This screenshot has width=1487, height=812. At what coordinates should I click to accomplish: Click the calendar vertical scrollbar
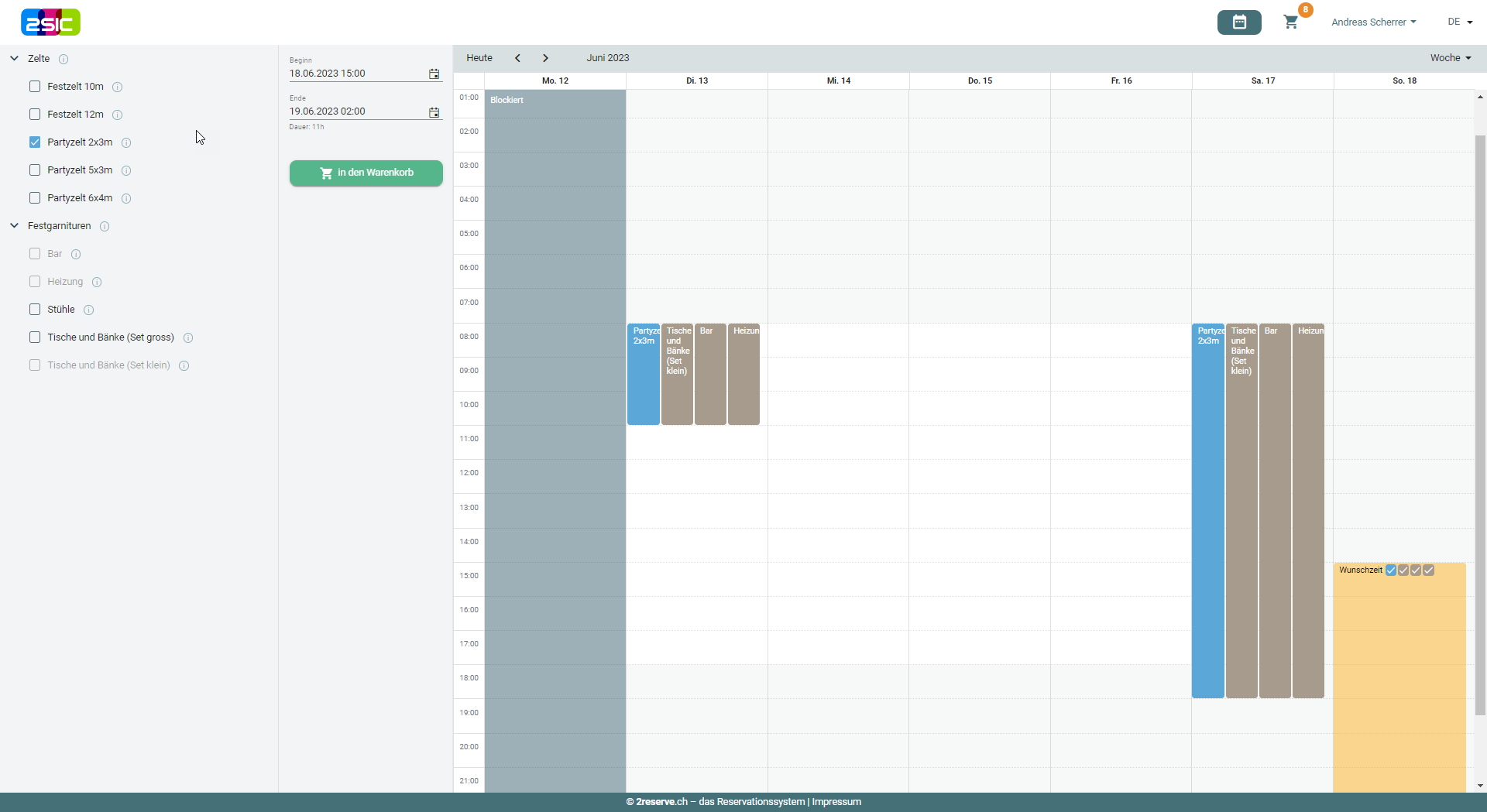tap(1480, 426)
